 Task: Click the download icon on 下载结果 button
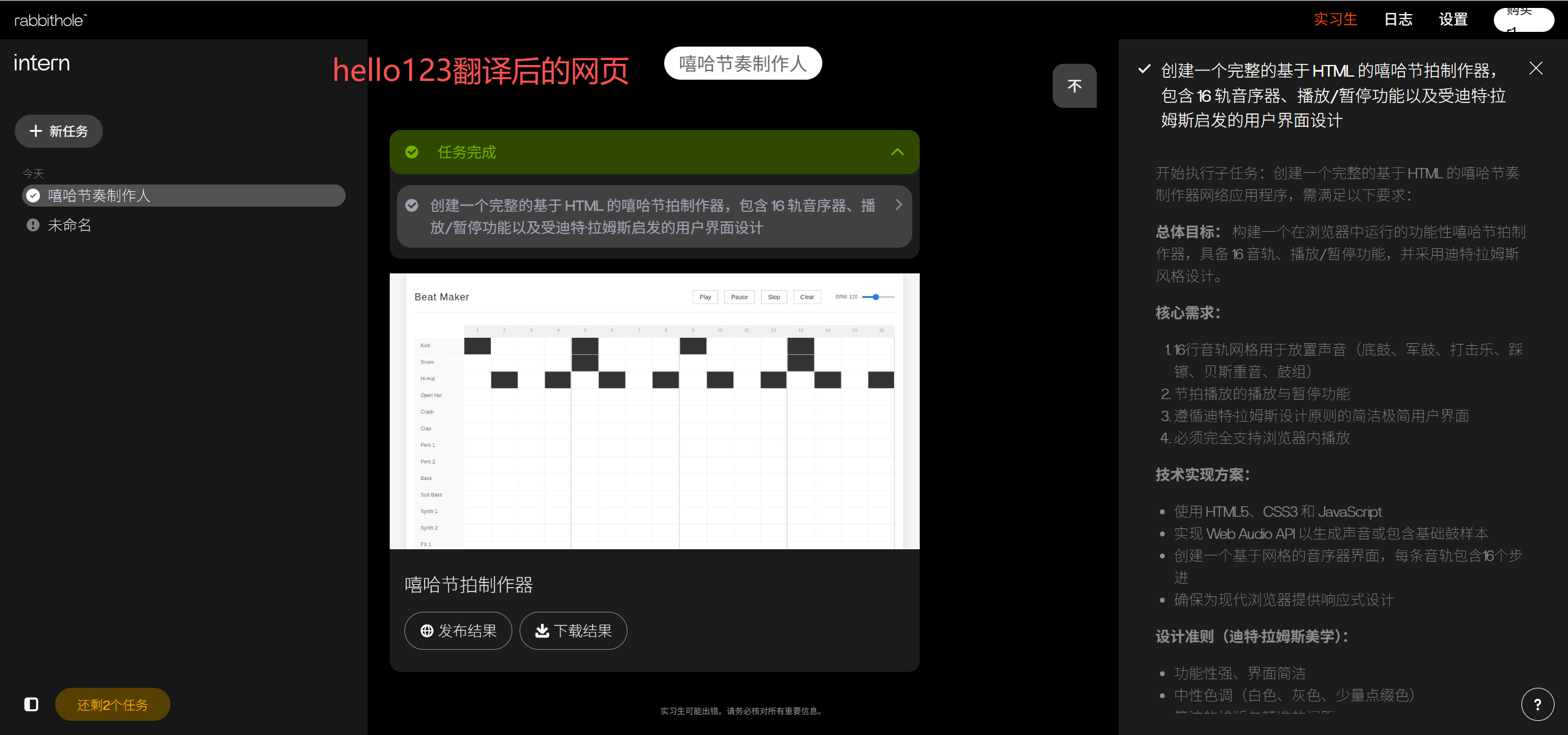pyautogui.click(x=542, y=631)
